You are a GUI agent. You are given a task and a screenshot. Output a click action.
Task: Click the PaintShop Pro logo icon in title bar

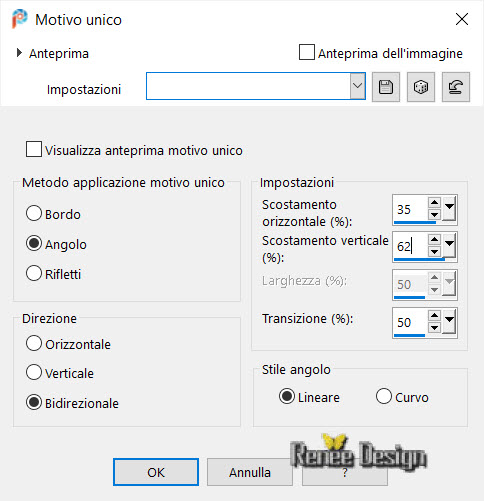tap(20, 19)
